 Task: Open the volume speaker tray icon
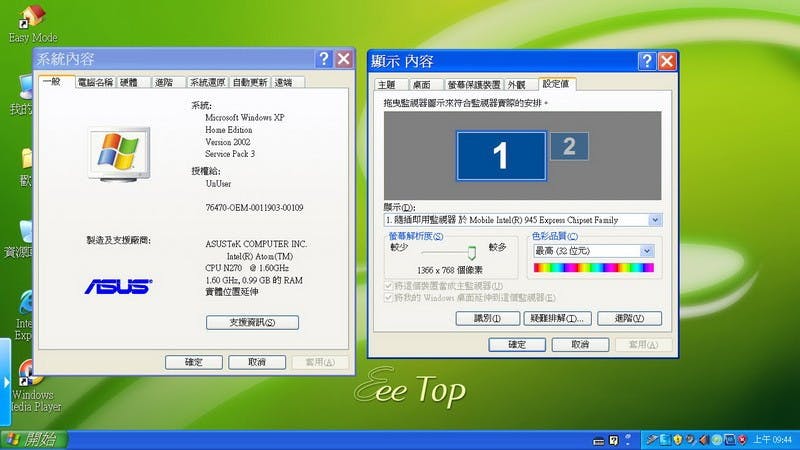tap(704, 439)
